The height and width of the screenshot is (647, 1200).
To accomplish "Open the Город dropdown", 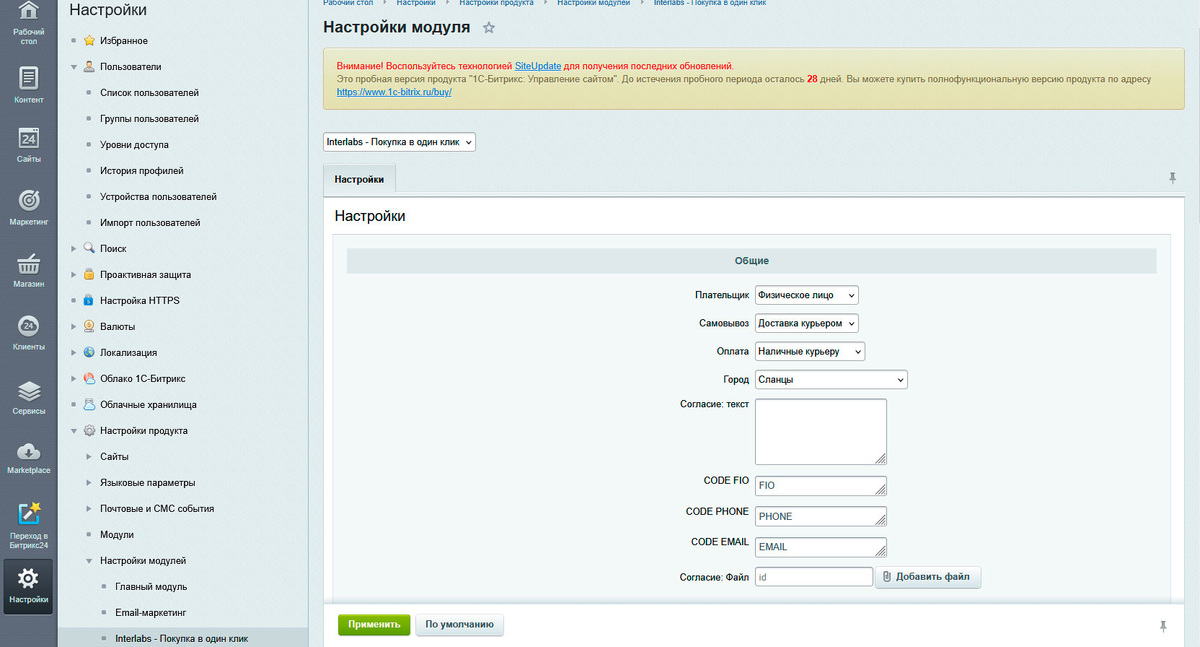I will [x=831, y=379].
